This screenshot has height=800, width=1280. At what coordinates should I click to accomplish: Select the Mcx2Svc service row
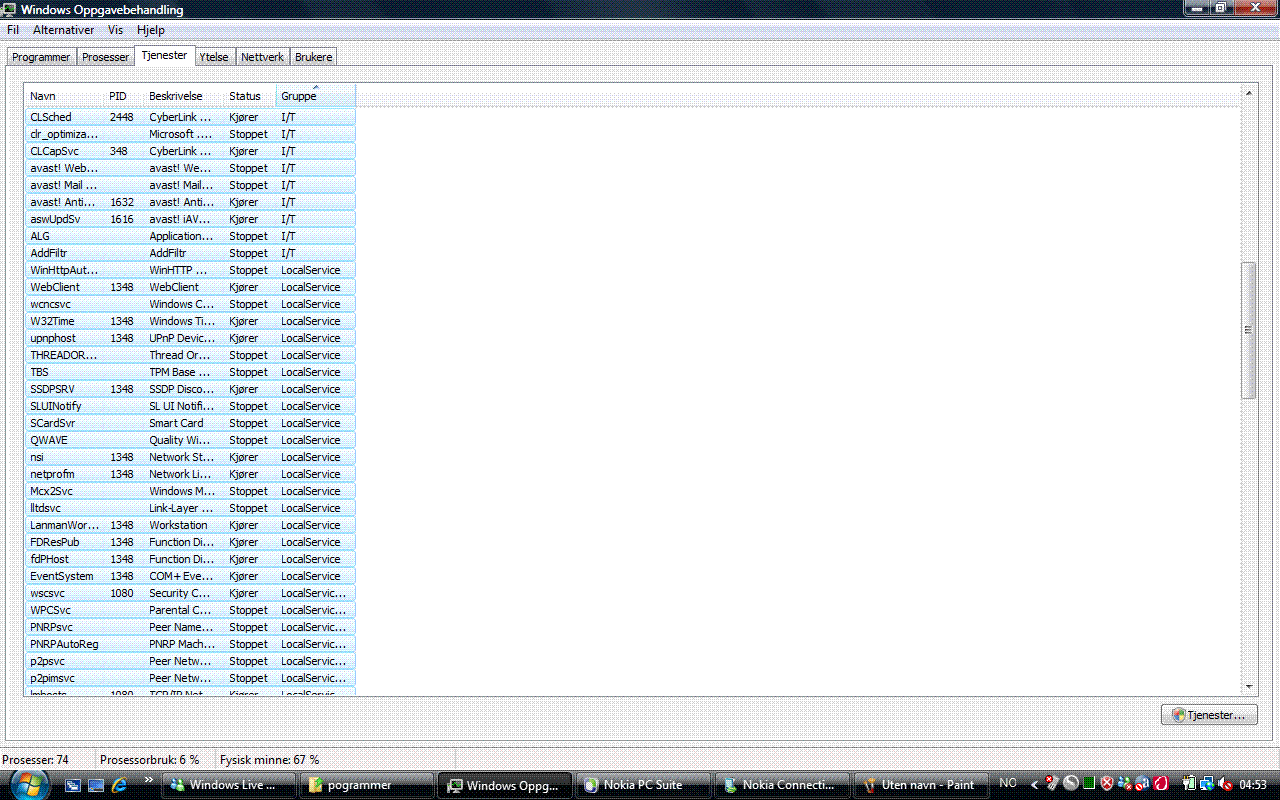pyautogui.click(x=190, y=491)
